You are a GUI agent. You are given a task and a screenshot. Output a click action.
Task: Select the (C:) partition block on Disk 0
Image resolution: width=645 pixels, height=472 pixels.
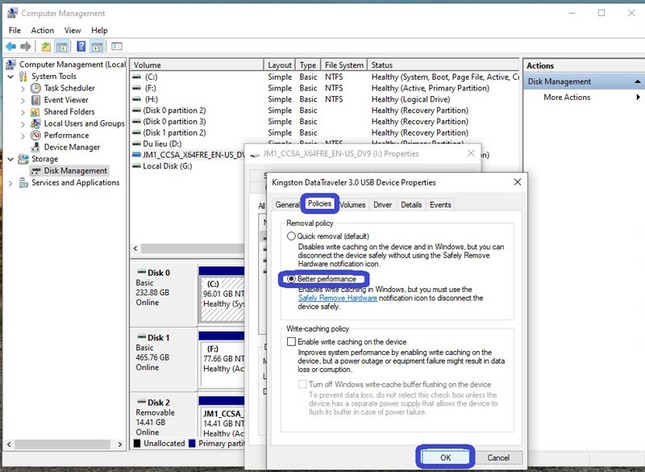pyautogui.click(x=222, y=300)
